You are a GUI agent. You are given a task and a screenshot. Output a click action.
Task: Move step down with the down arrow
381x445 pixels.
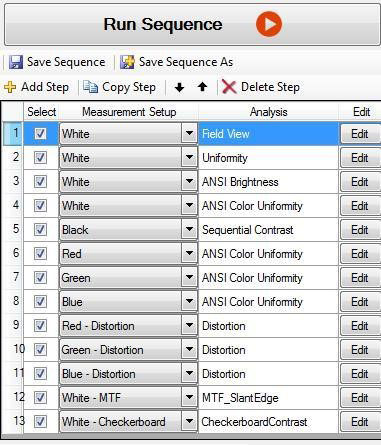tap(179, 87)
